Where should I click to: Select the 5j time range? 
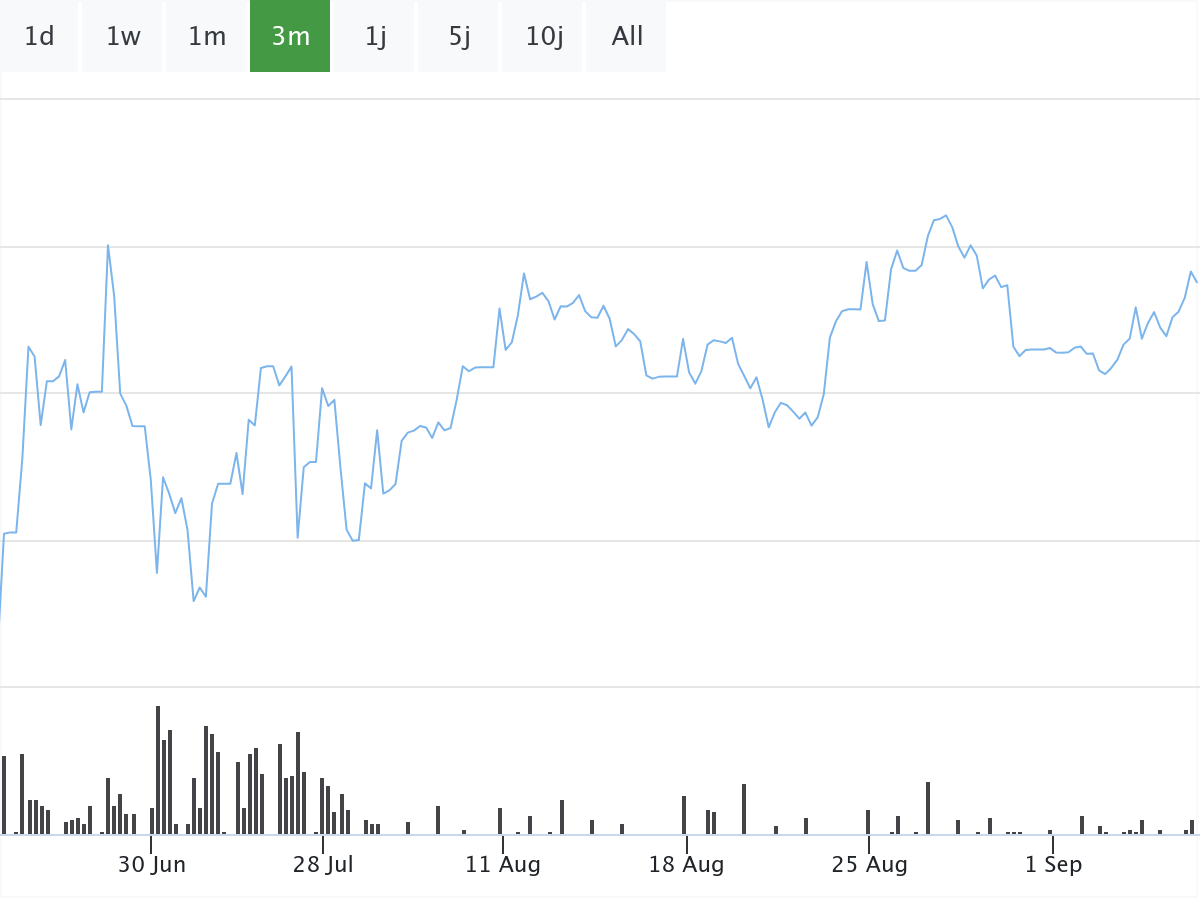coord(459,37)
